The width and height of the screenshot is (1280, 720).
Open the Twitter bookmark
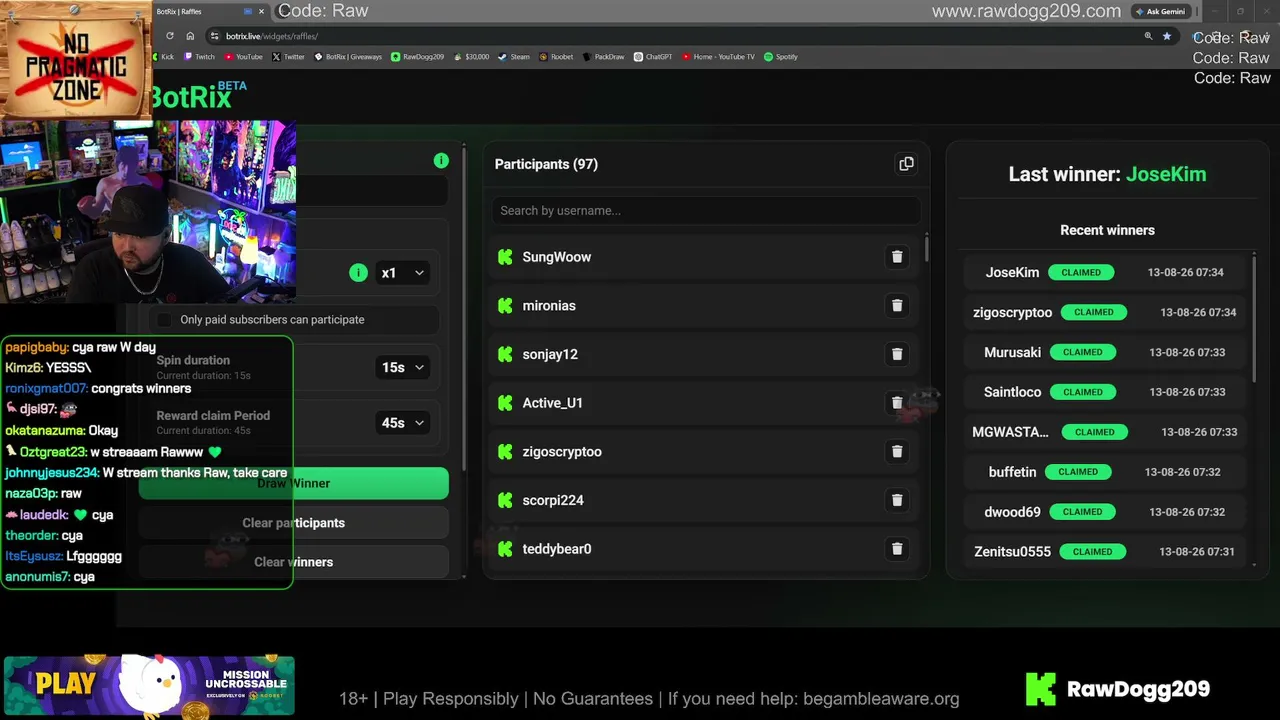tap(289, 57)
